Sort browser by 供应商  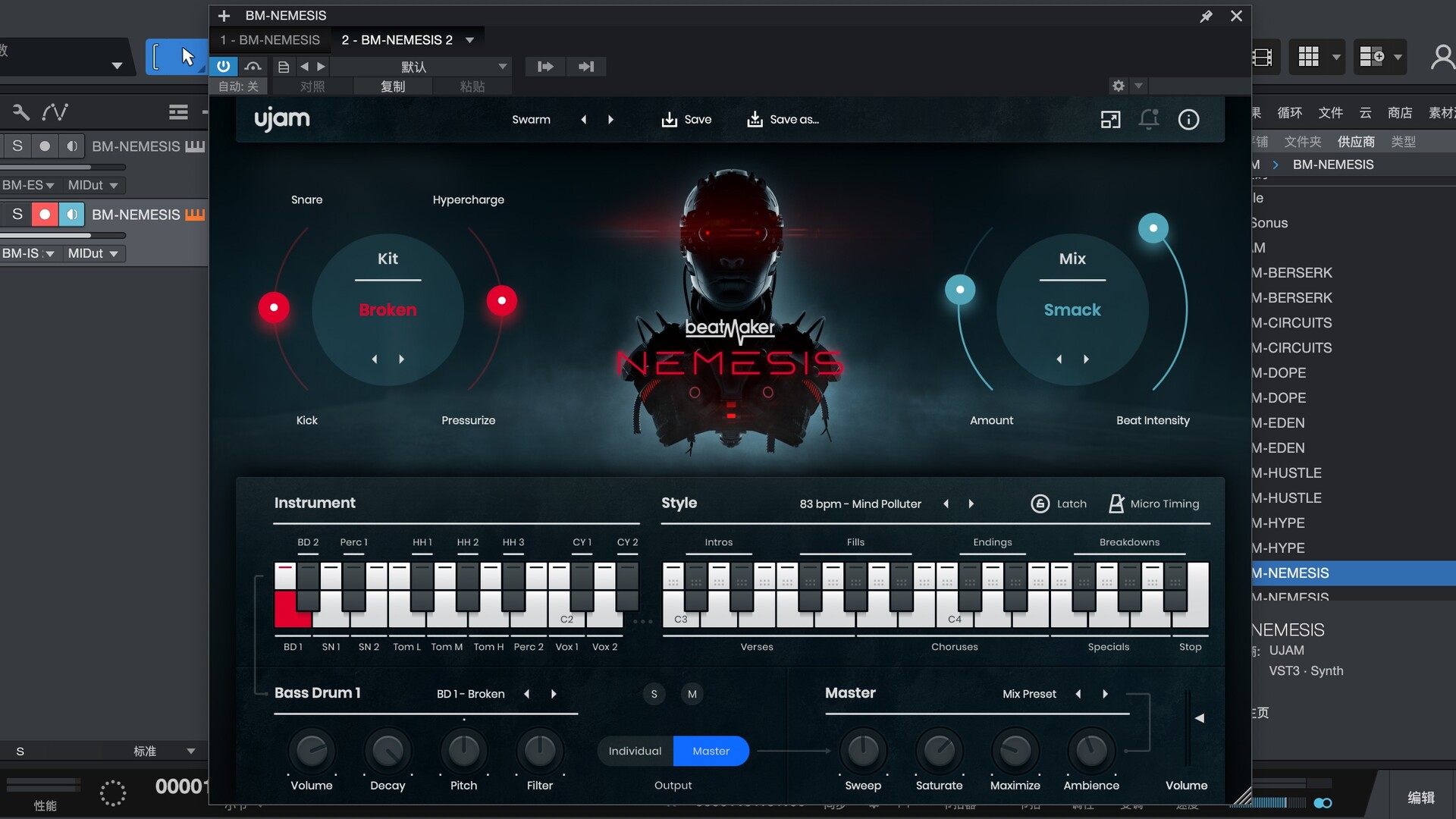(x=1356, y=142)
